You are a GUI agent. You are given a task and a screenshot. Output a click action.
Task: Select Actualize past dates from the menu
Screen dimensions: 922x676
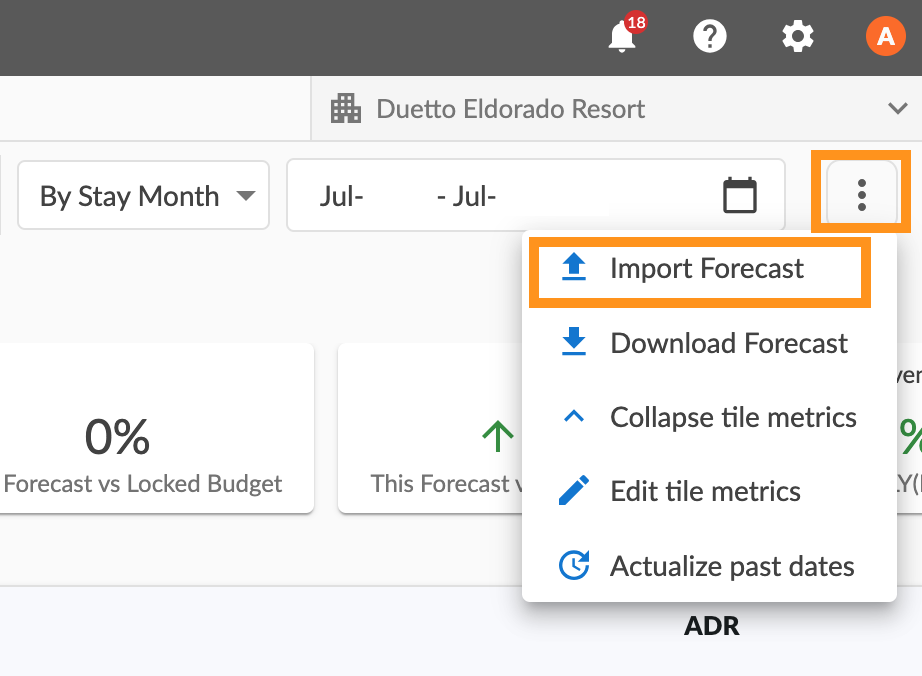[730, 565]
